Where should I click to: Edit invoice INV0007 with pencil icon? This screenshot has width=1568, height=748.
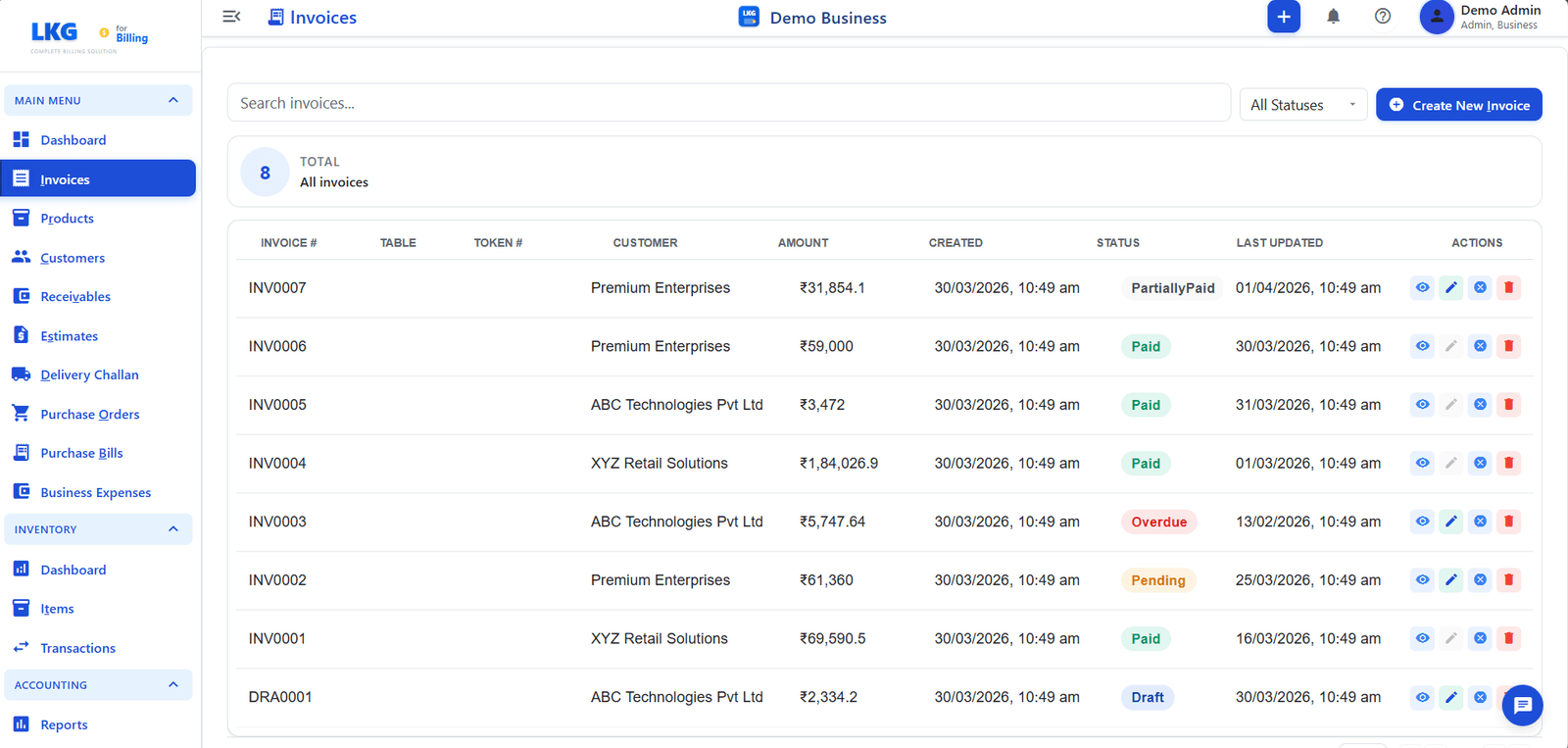1451,287
